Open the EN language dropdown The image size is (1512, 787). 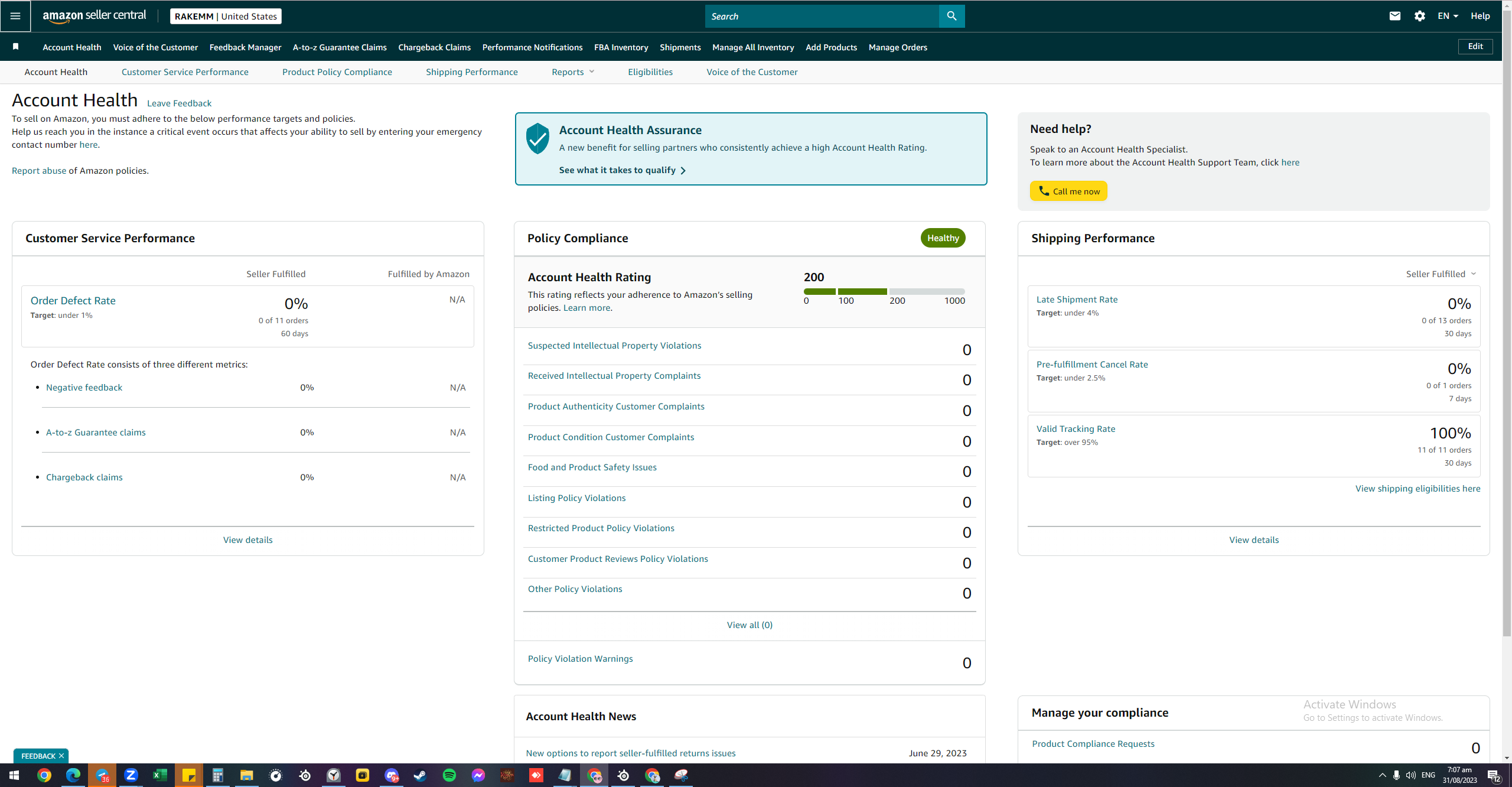[1448, 16]
